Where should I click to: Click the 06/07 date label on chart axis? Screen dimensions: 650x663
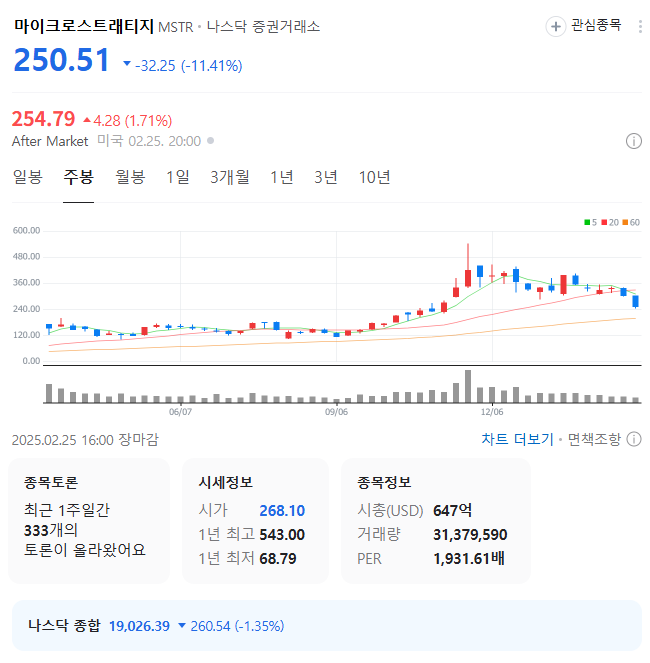[180, 412]
